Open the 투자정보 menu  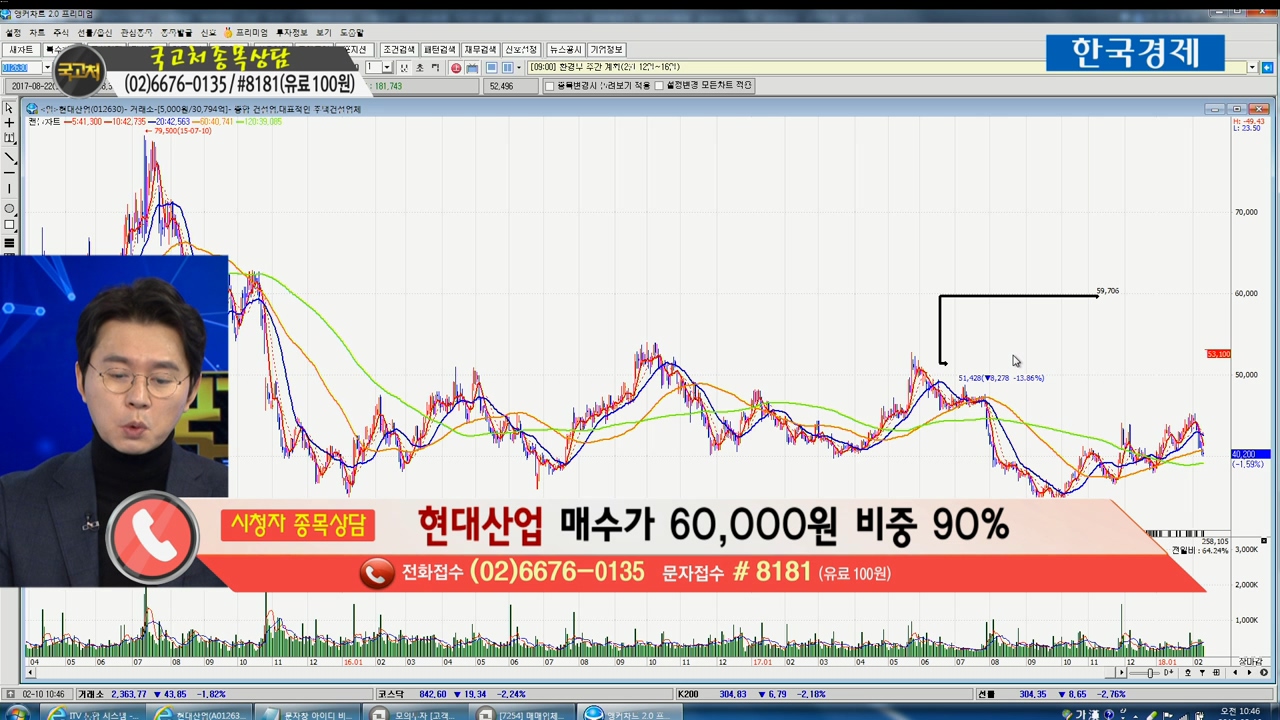(x=292, y=33)
